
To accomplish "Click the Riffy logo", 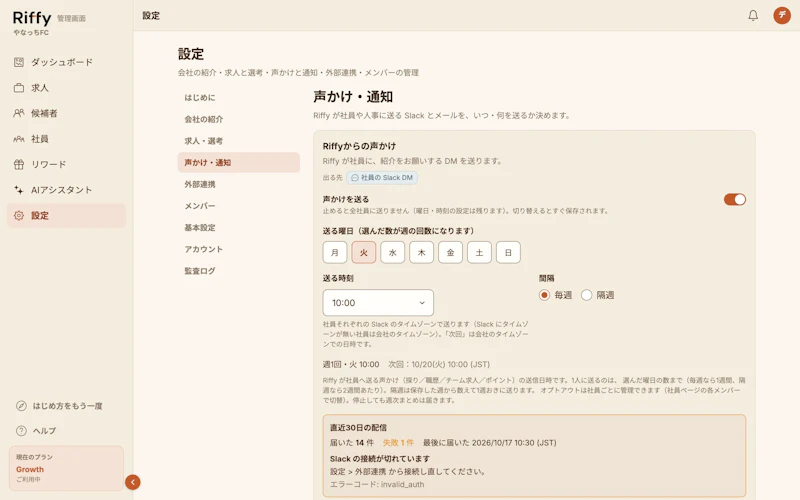I will click(x=32, y=18).
